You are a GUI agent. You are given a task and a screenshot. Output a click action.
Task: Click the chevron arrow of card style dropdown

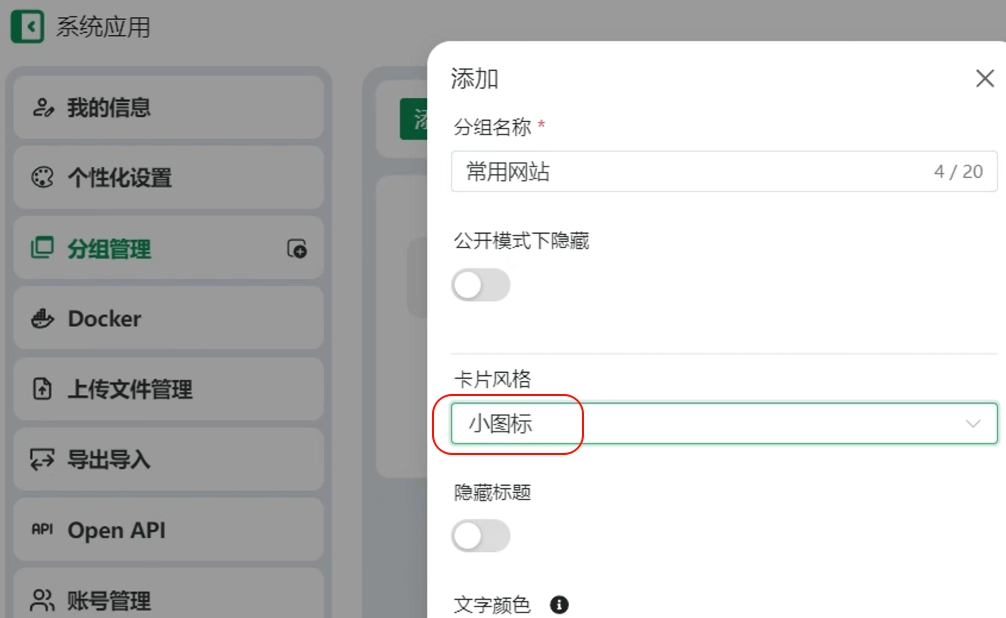coord(973,424)
